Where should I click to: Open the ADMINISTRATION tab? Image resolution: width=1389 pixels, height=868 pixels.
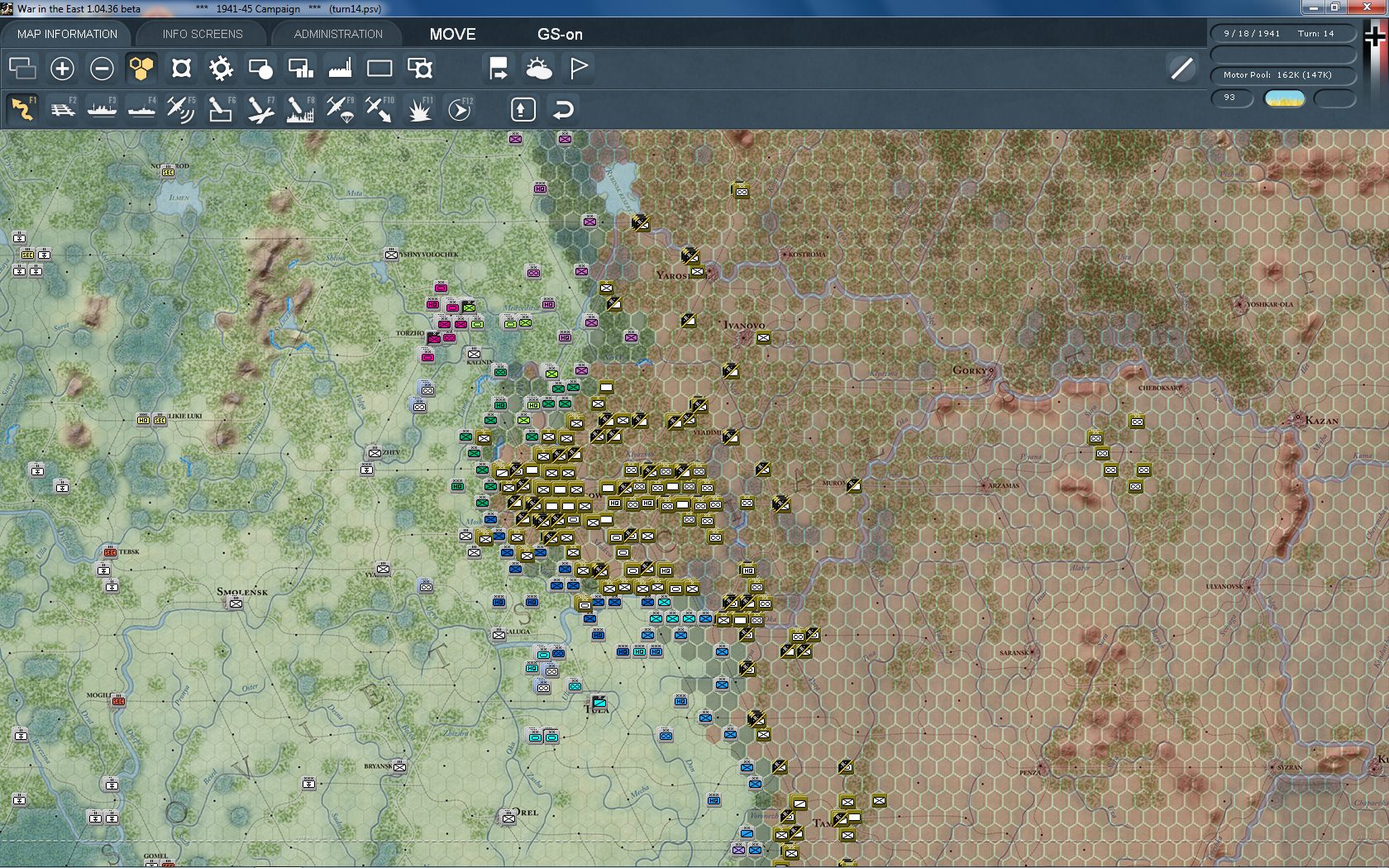[x=338, y=34]
